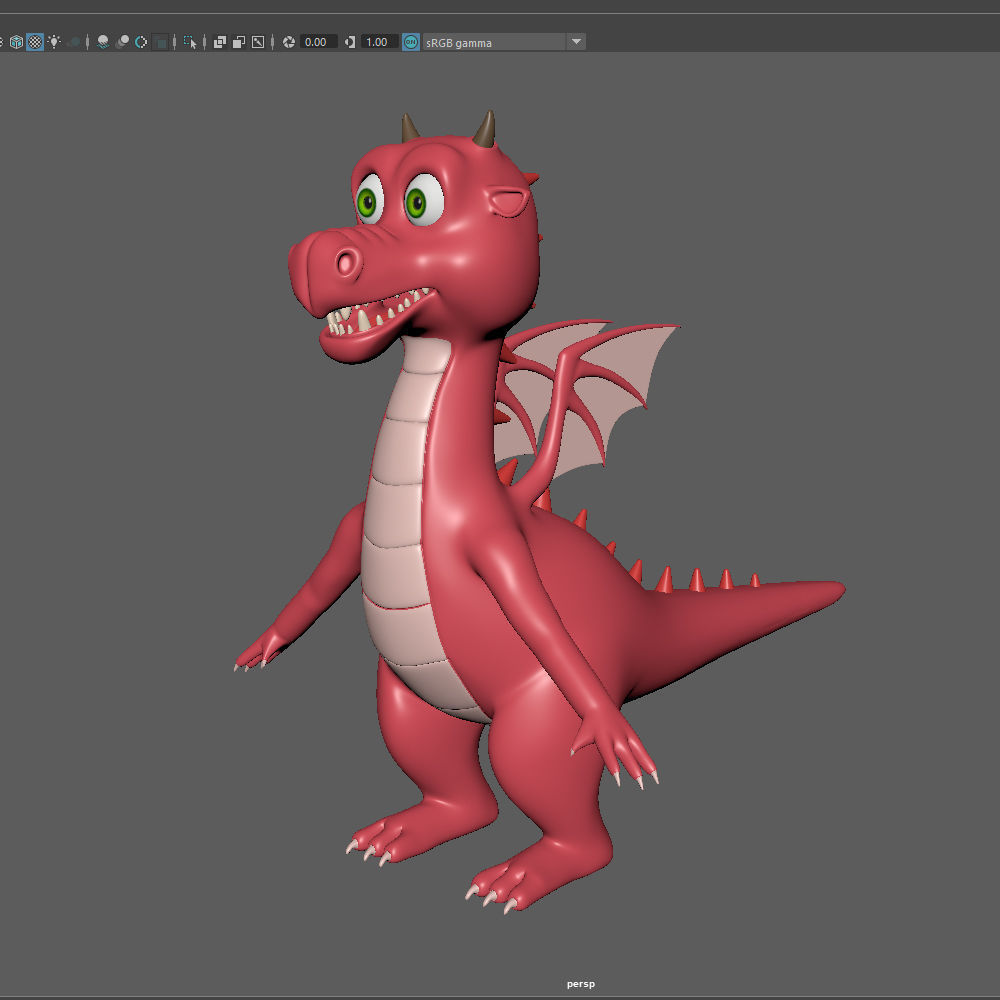Click the persp camera label

(x=580, y=984)
